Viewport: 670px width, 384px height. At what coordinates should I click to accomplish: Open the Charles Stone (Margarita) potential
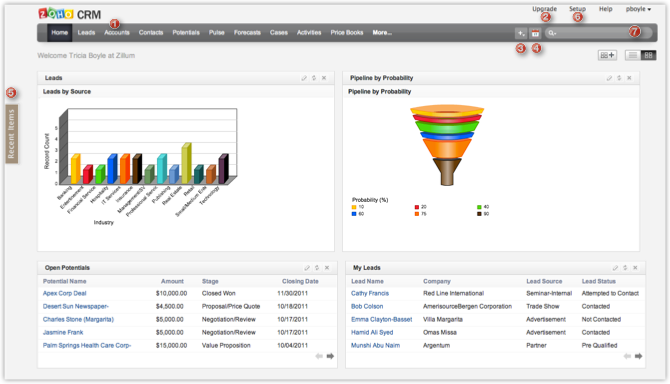click(x=78, y=320)
